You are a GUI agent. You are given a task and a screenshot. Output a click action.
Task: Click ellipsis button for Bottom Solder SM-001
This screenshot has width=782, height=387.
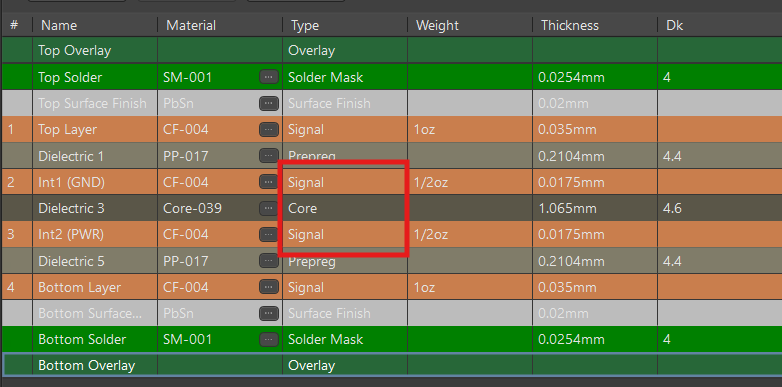click(269, 339)
